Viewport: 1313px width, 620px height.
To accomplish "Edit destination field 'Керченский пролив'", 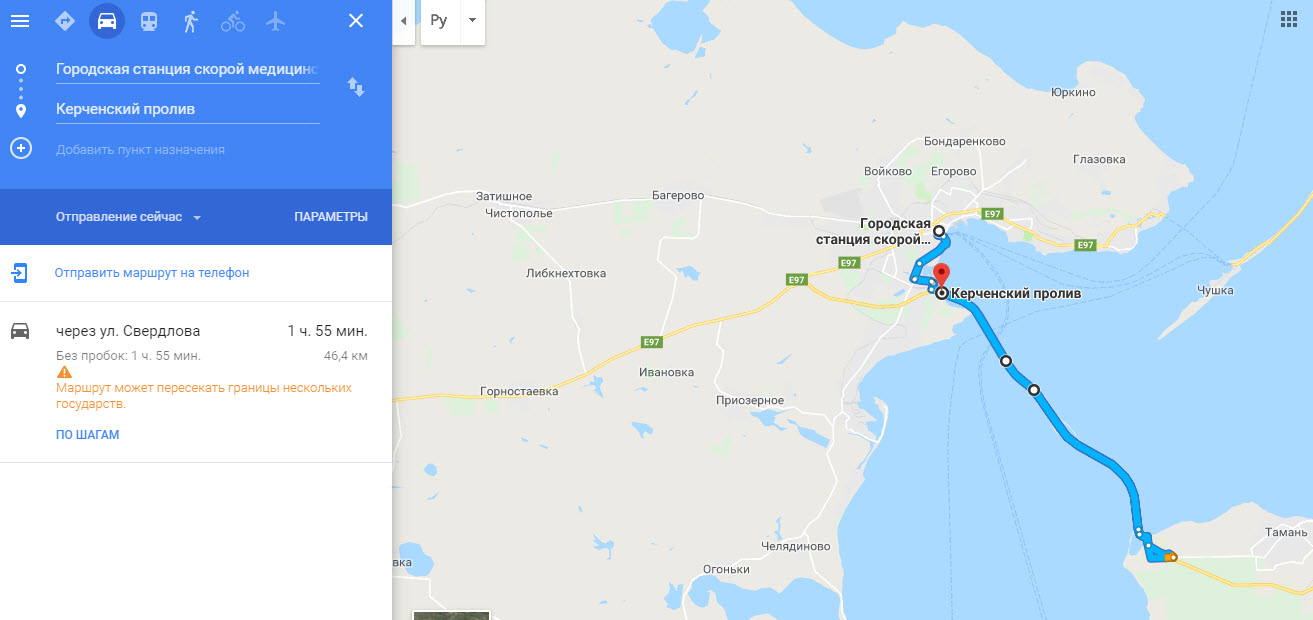I will click(188, 109).
